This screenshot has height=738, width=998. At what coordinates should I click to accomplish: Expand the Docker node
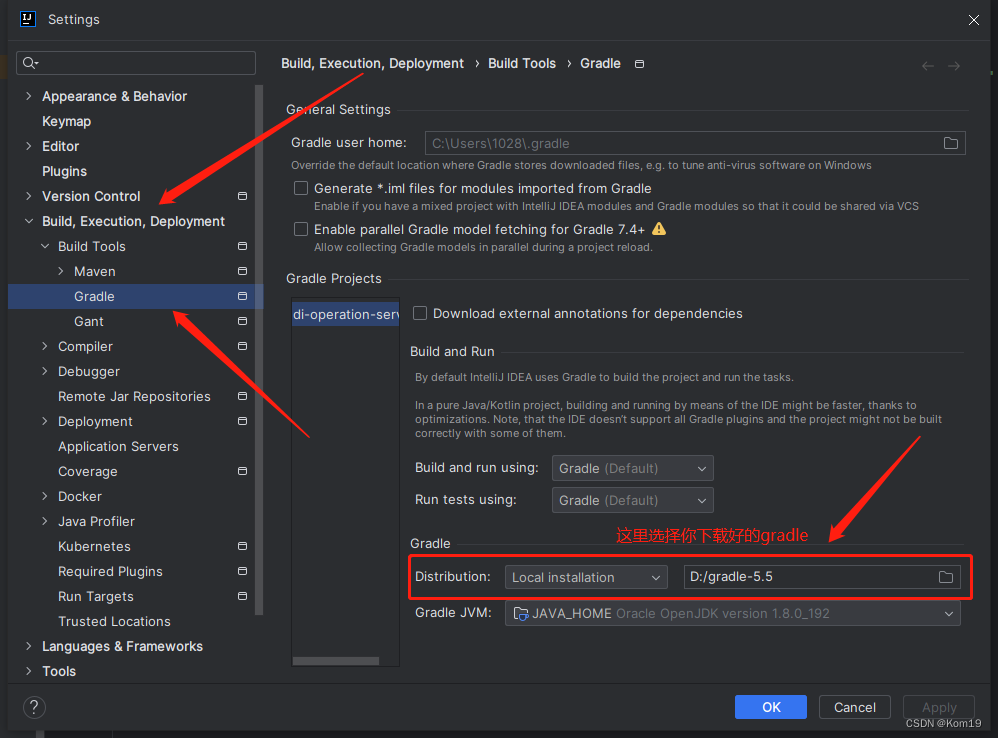[45, 496]
